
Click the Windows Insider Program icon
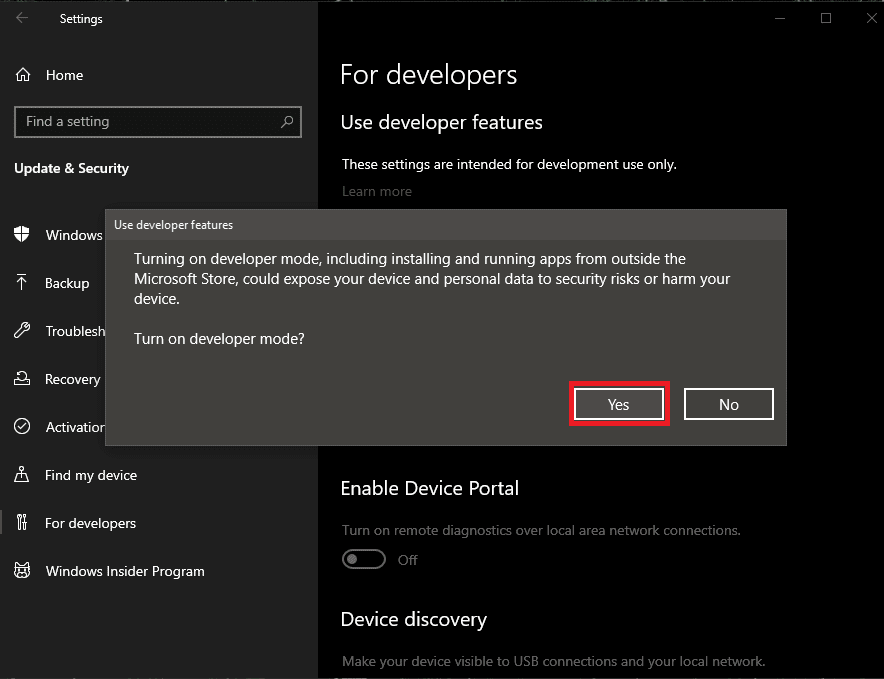tap(22, 571)
